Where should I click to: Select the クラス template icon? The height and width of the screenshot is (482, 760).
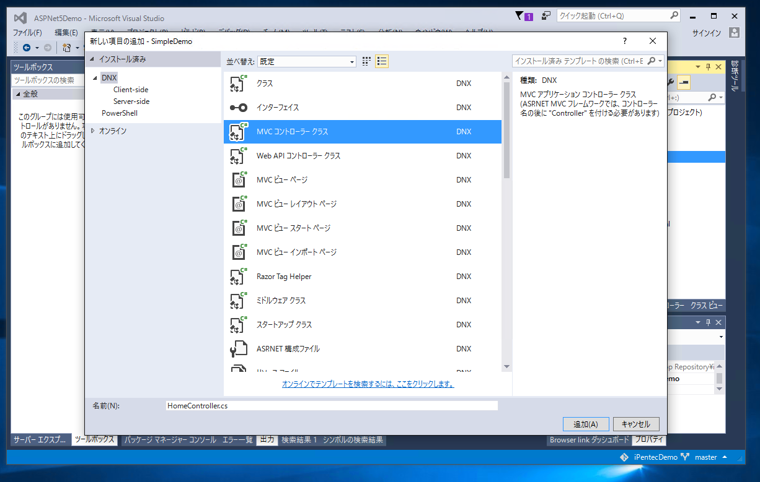[238, 83]
